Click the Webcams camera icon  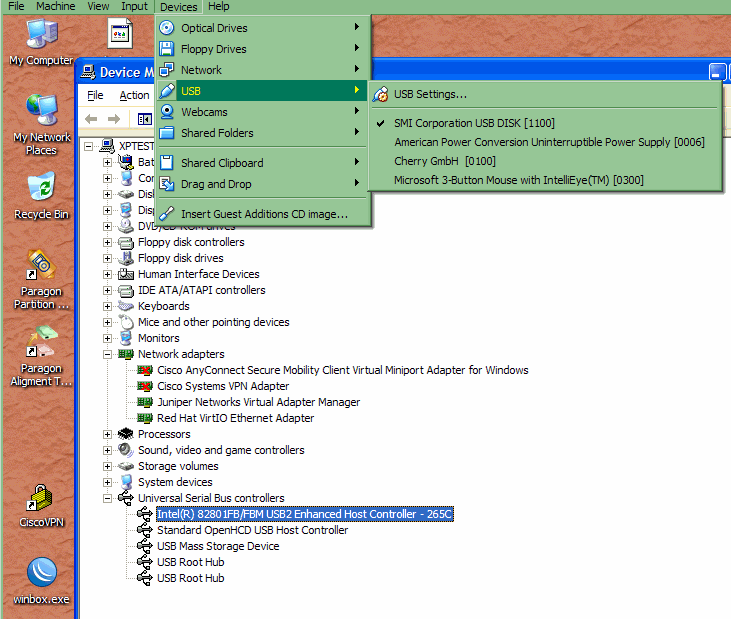[167, 112]
